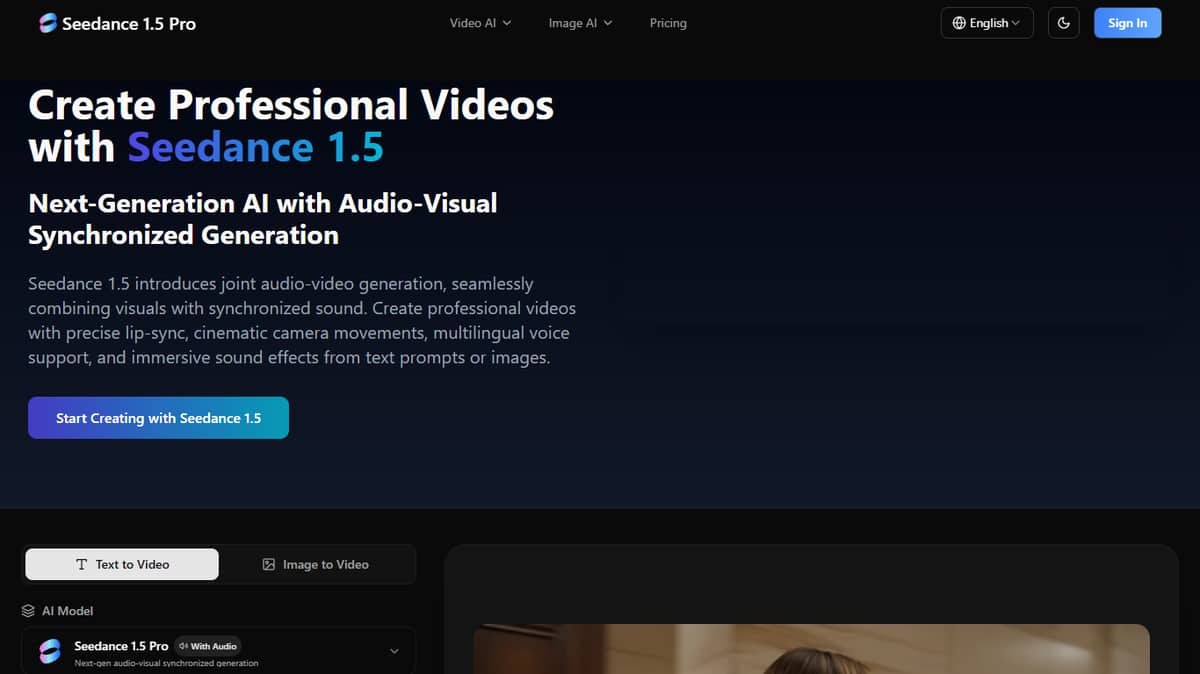This screenshot has width=1200, height=674.
Task: Click the Sign In button
Action: [1127, 23]
